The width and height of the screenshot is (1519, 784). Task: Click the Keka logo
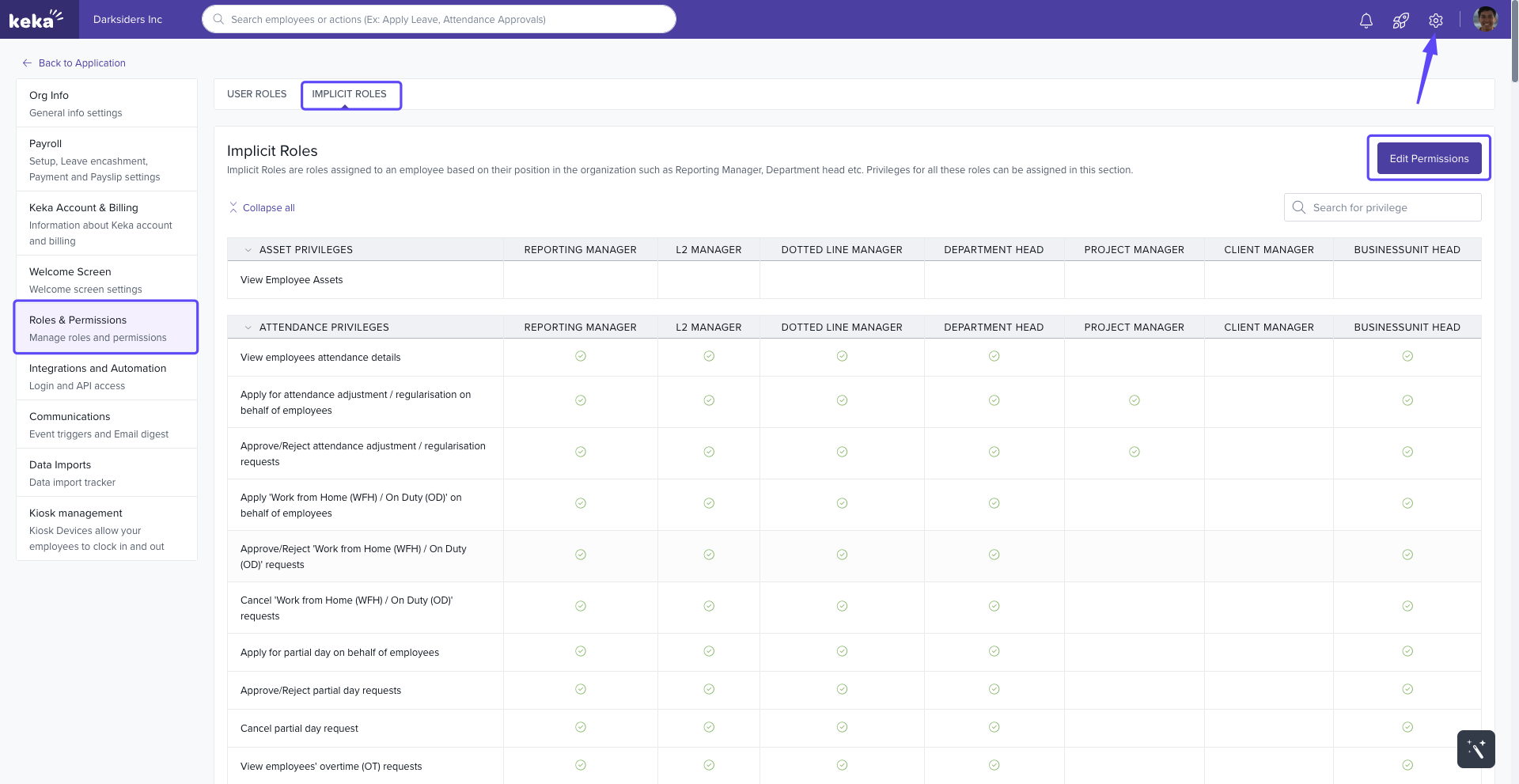point(36,19)
